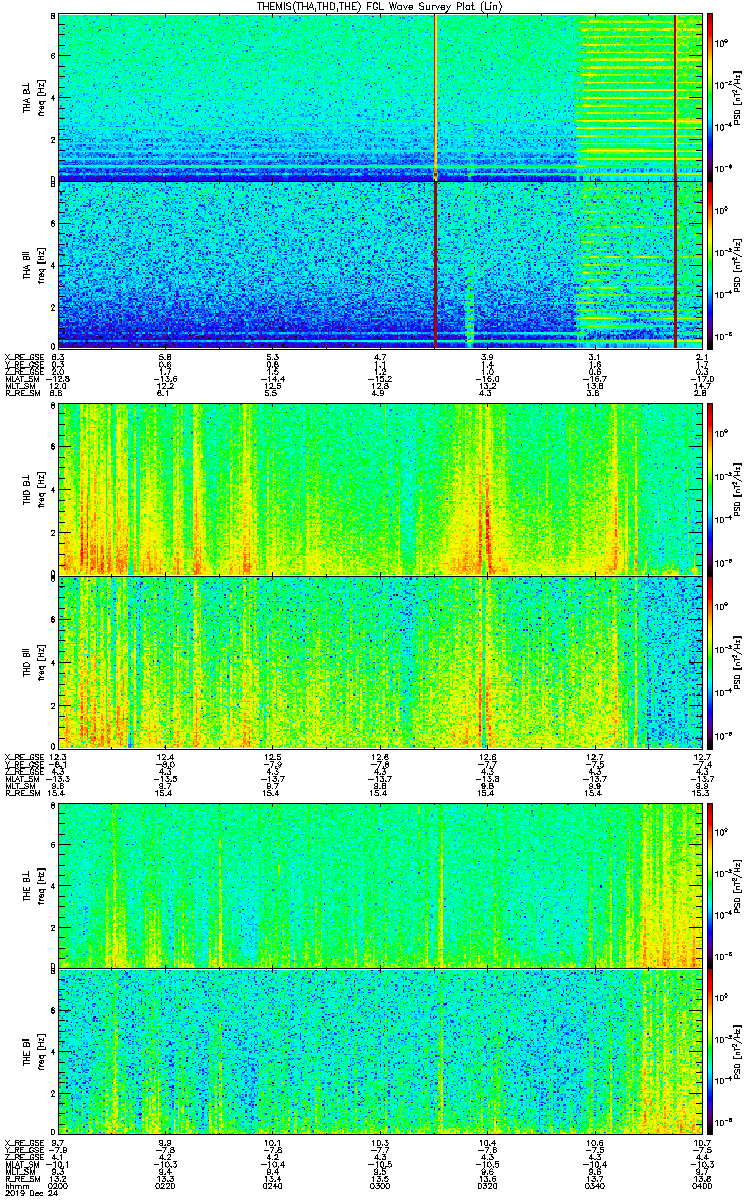Select the THE B-parallel color bar

709,1052
